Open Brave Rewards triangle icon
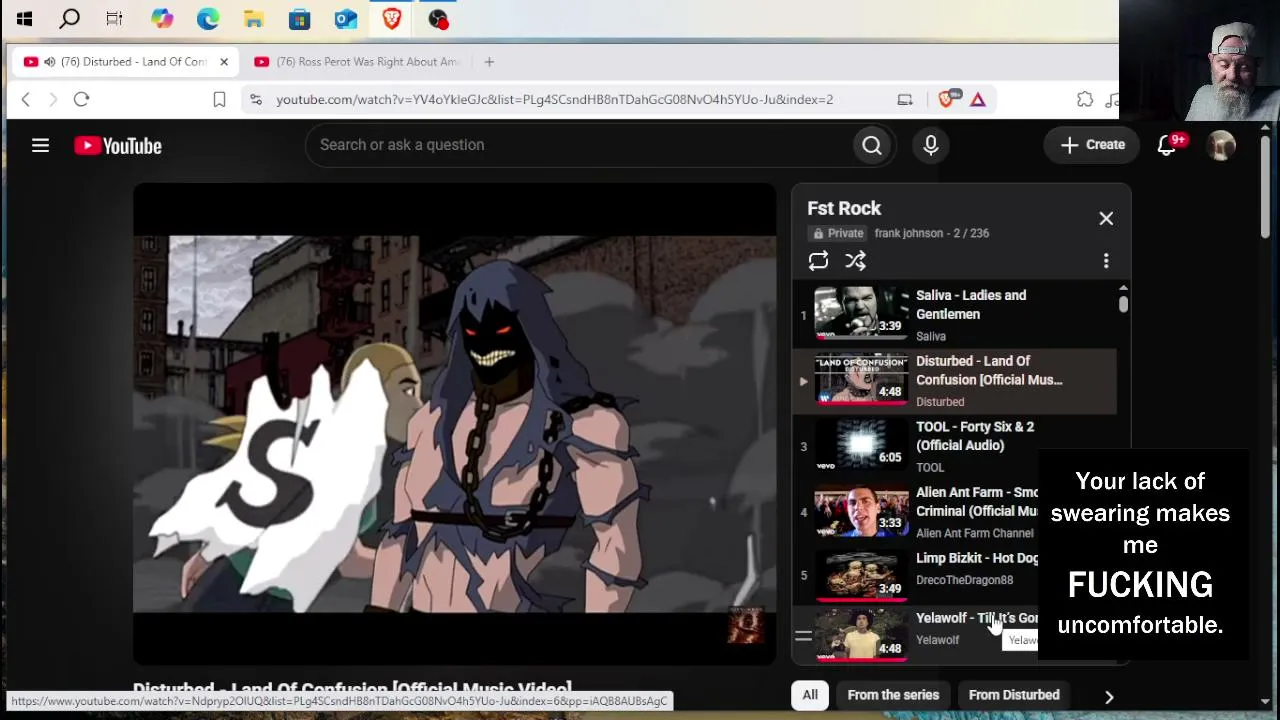Screen dimensions: 1280x720 pos(978,99)
